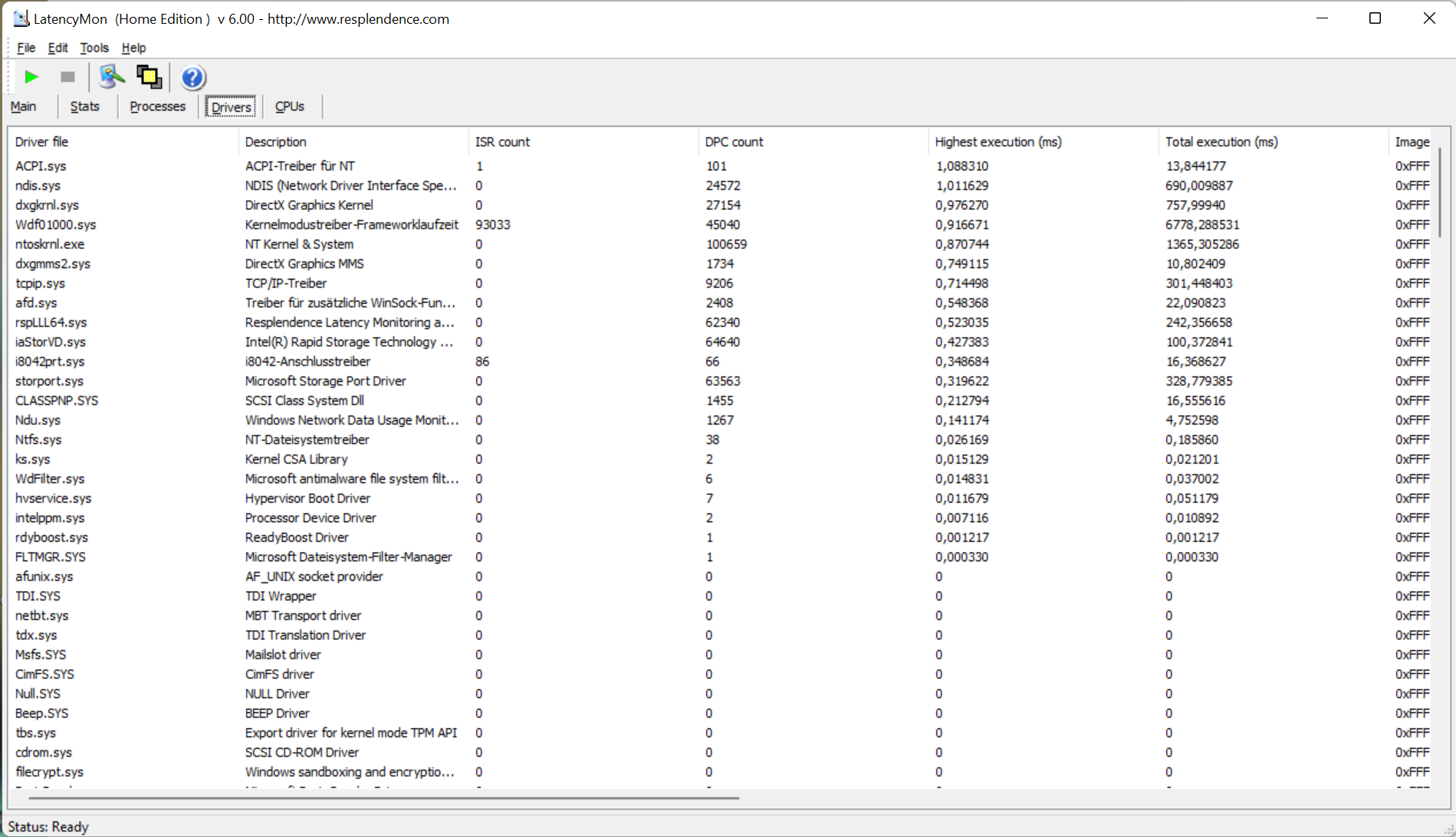Viewport: 1456px width, 837px height.
Task: Select the Null.SYS row
Action: [721, 694]
